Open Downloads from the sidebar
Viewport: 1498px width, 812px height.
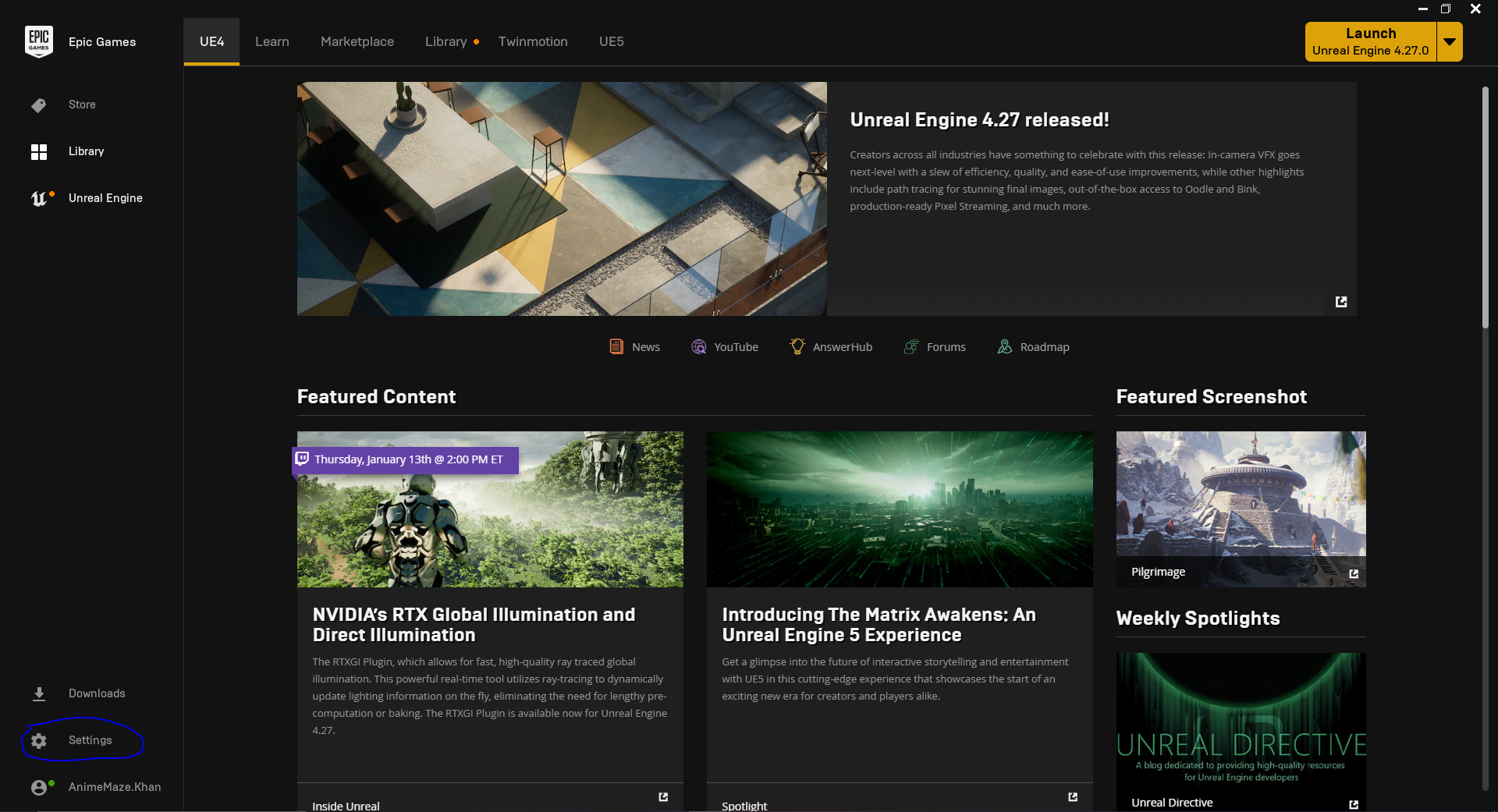97,693
